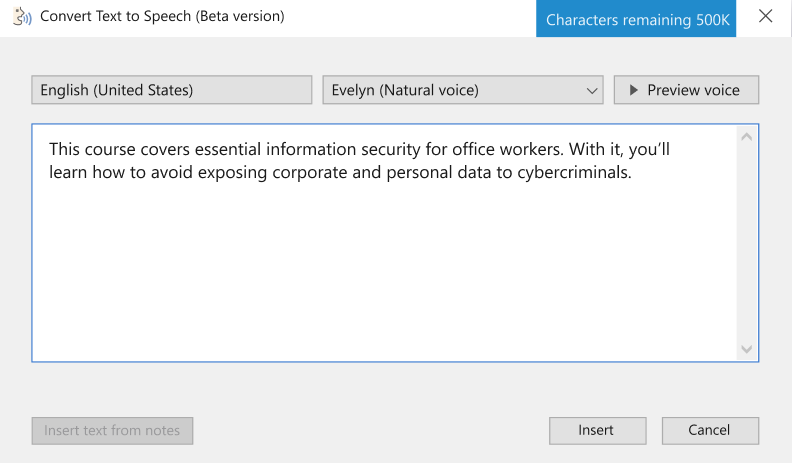The width and height of the screenshot is (792, 463).
Task: Click the Preview voice button
Action: click(x=686, y=90)
